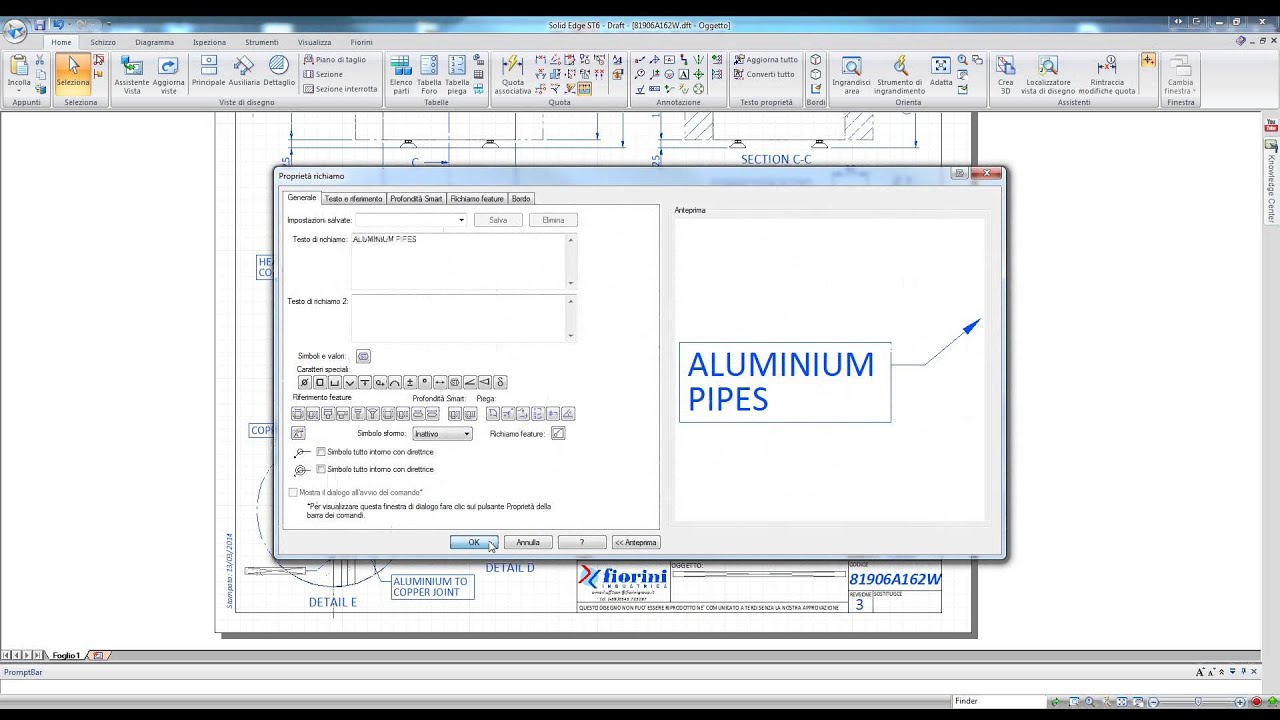Select the Ingrandisci area zoom tool
The image size is (1280, 720).
[851, 75]
